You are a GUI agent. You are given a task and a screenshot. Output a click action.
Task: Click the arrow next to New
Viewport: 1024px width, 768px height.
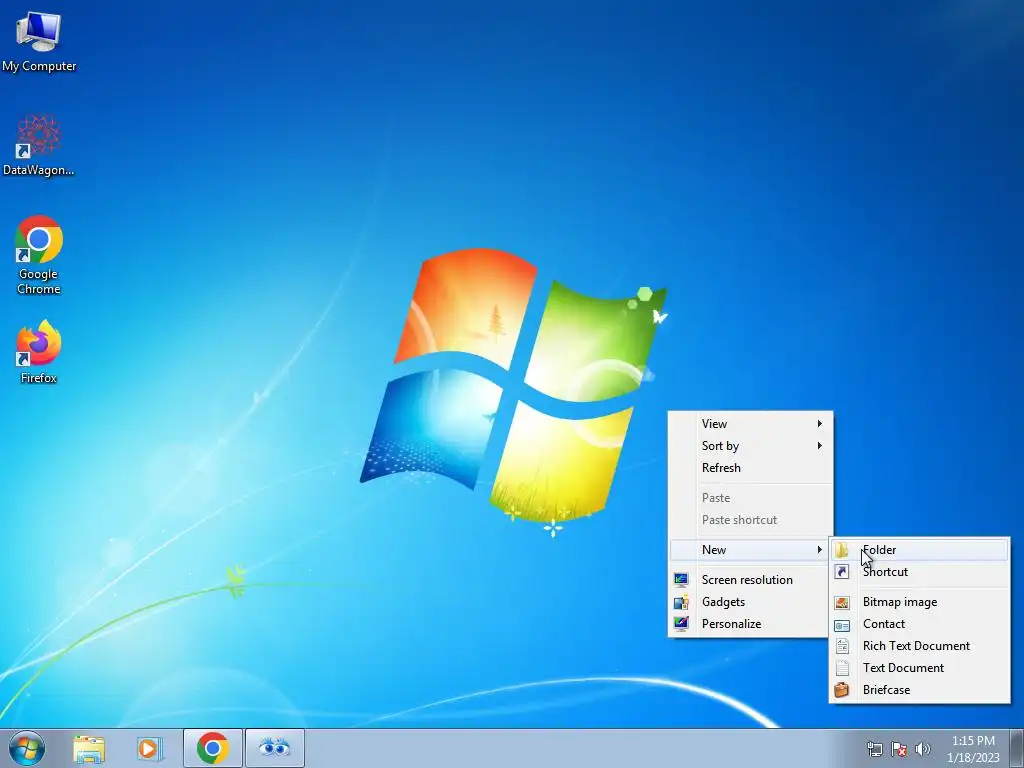(x=820, y=550)
